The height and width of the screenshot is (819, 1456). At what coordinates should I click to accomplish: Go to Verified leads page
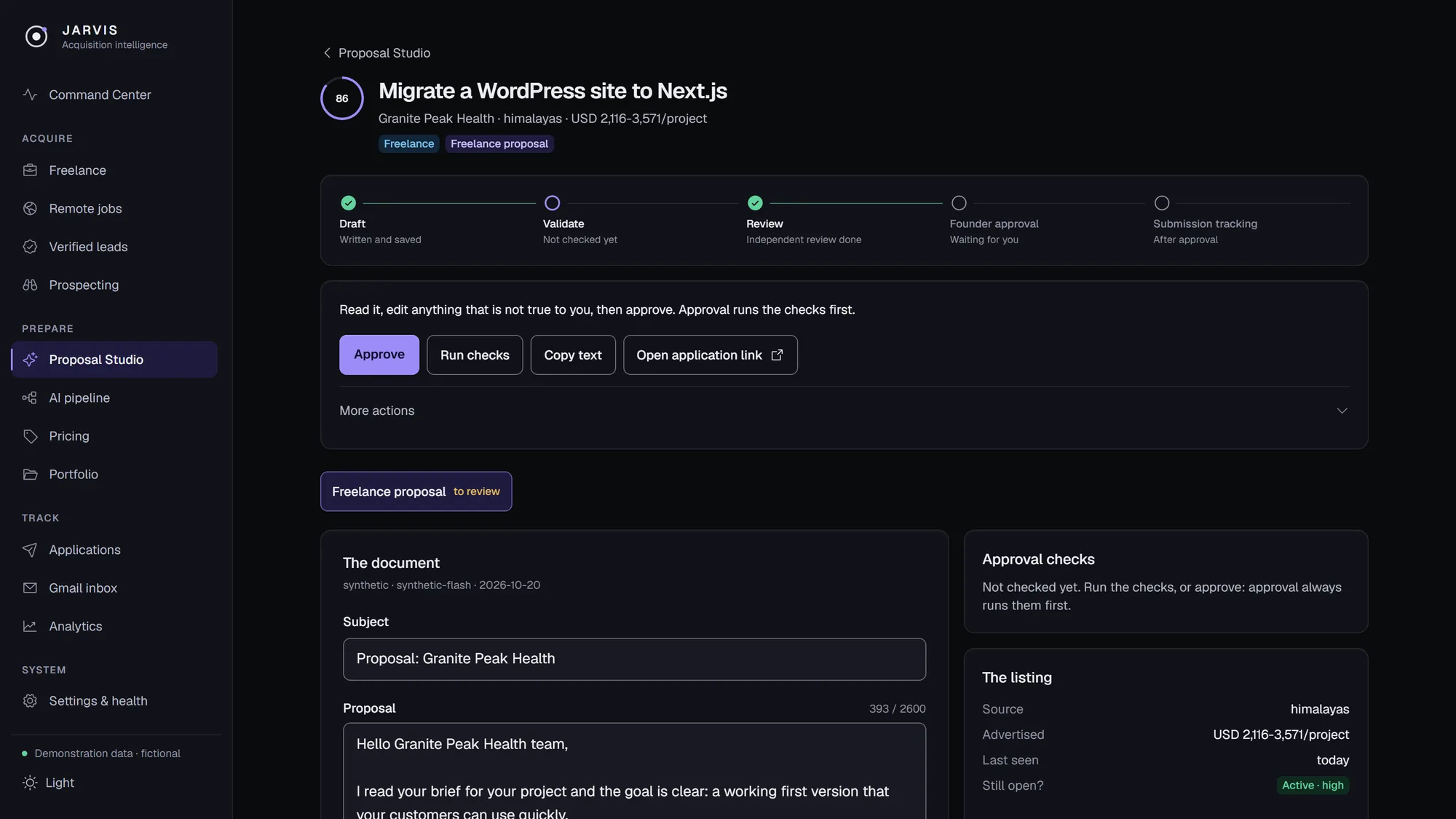(x=114, y=247)
